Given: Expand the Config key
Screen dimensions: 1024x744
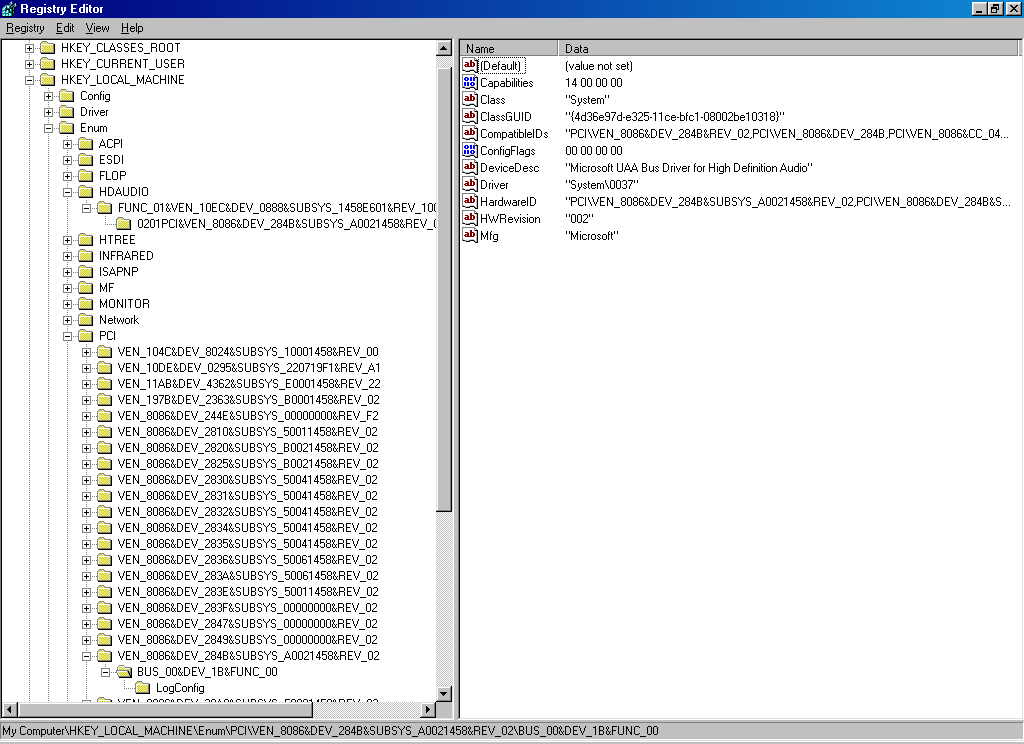Looking at the screenshot, I should coord(48,96).
